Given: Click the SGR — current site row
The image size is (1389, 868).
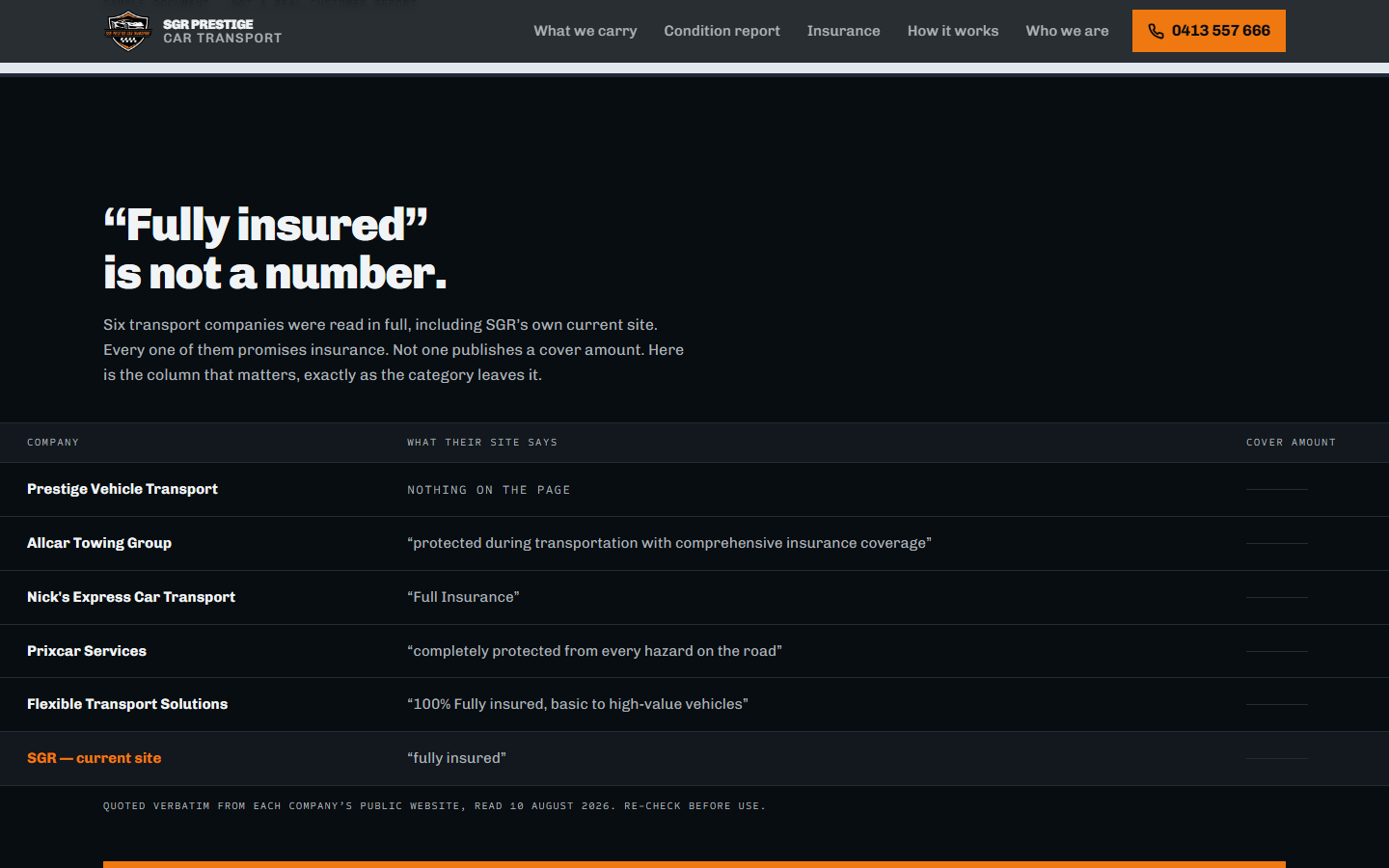Looking at the screenshot, I should [694, 758].
